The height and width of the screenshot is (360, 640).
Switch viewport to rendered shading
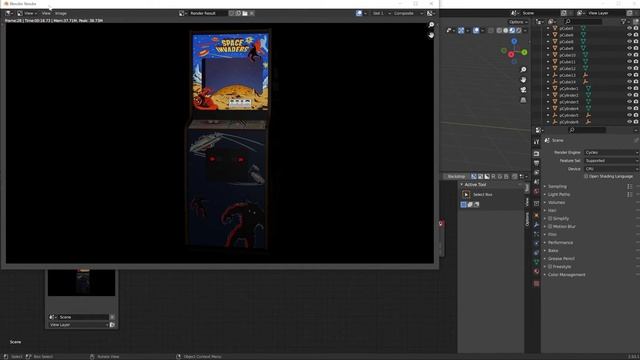519,31
